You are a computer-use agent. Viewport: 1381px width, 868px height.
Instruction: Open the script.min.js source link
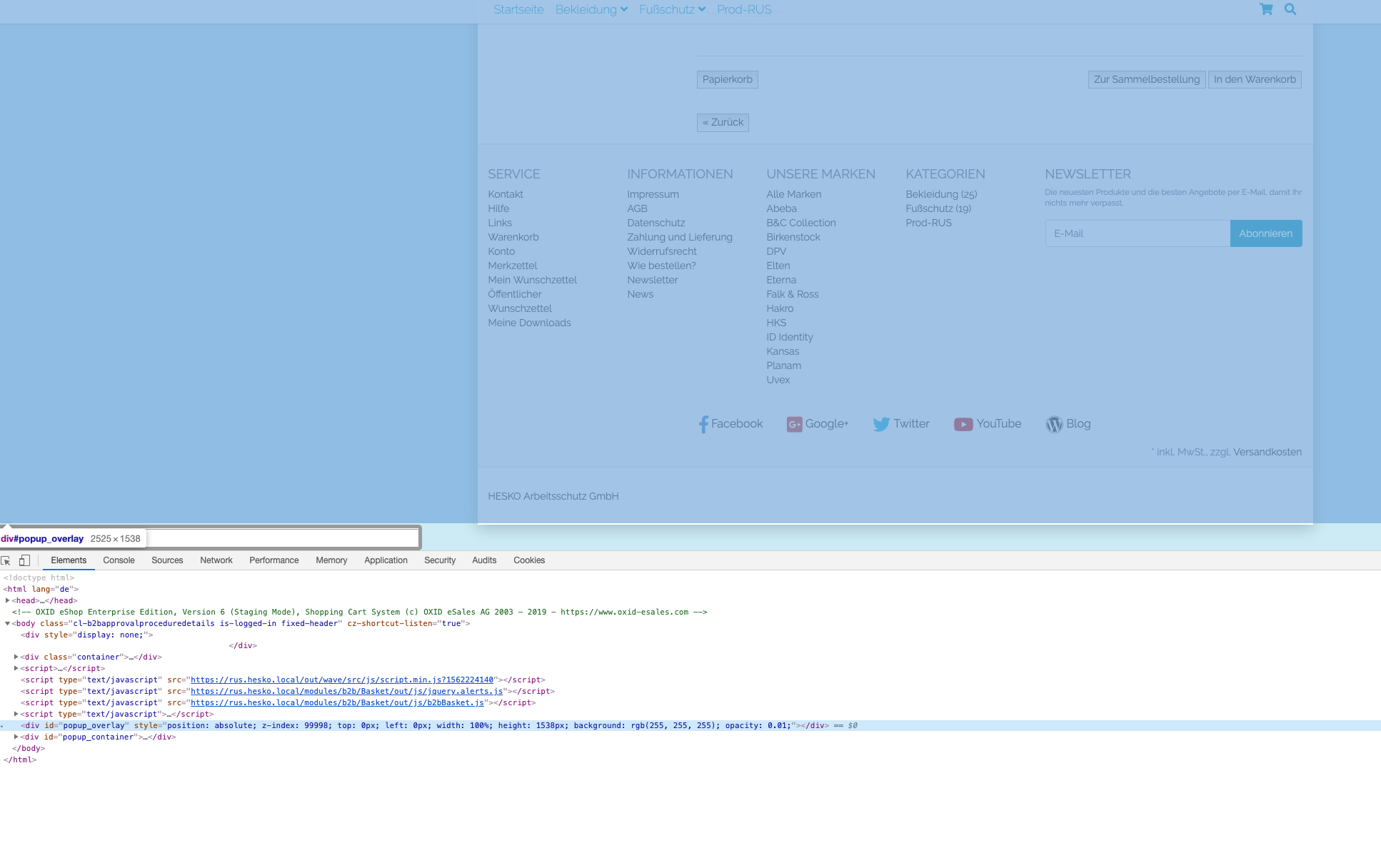[x=341, y=680]
